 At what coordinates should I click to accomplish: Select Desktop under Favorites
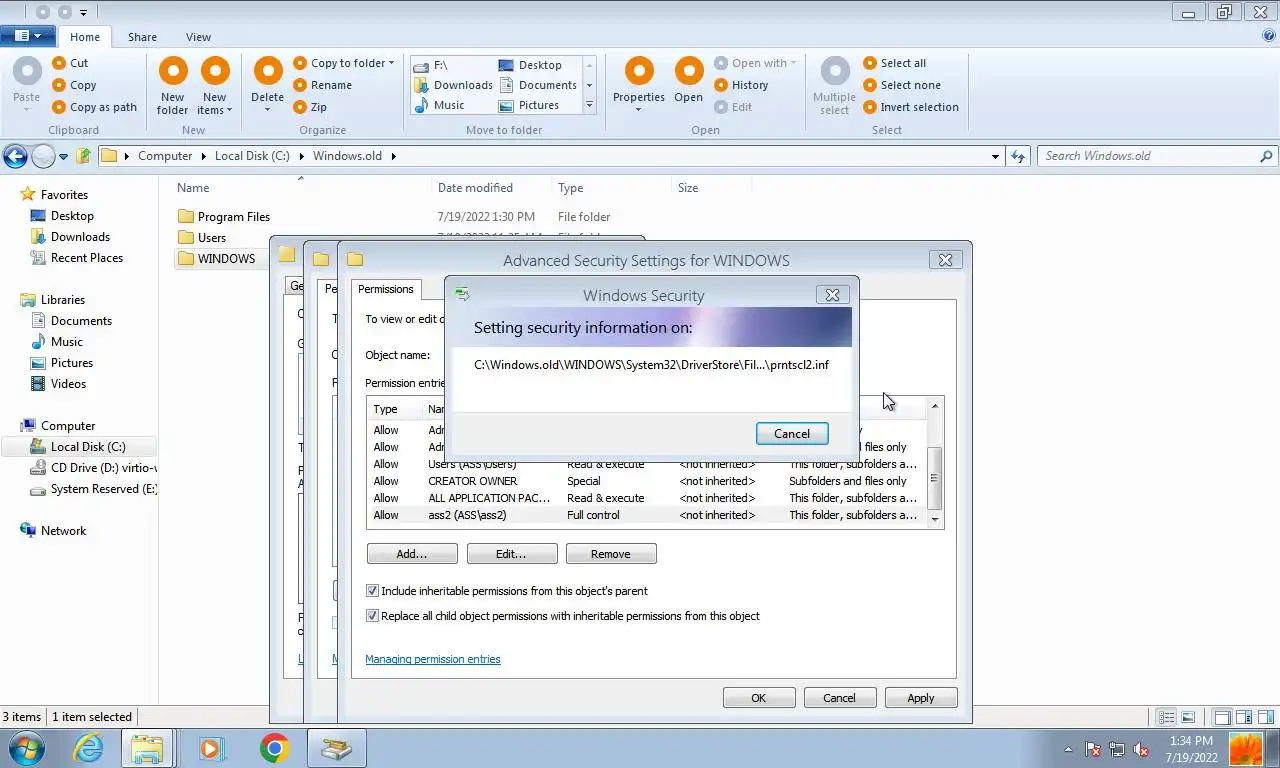tap(72, 216)
